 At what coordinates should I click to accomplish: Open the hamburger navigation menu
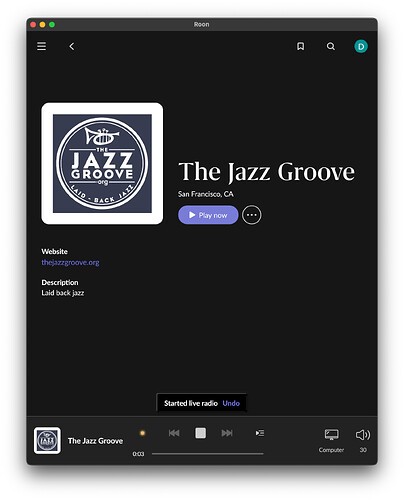click(41, 46)
